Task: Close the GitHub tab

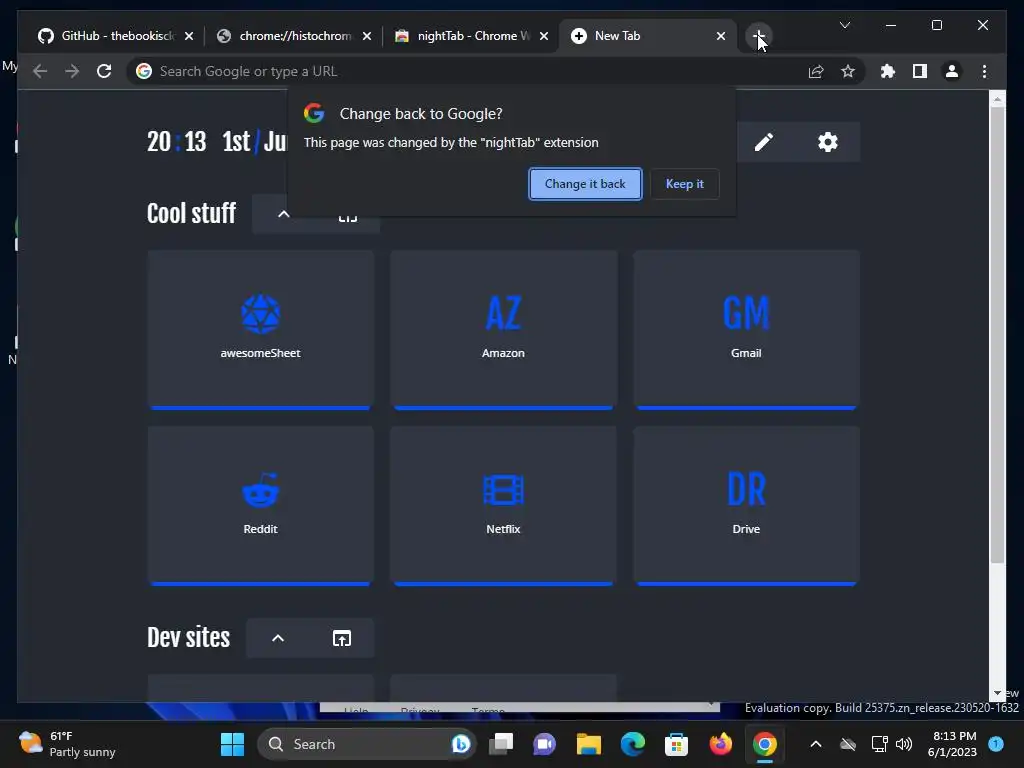Action: pyautogui.click(x=189, y=36)
